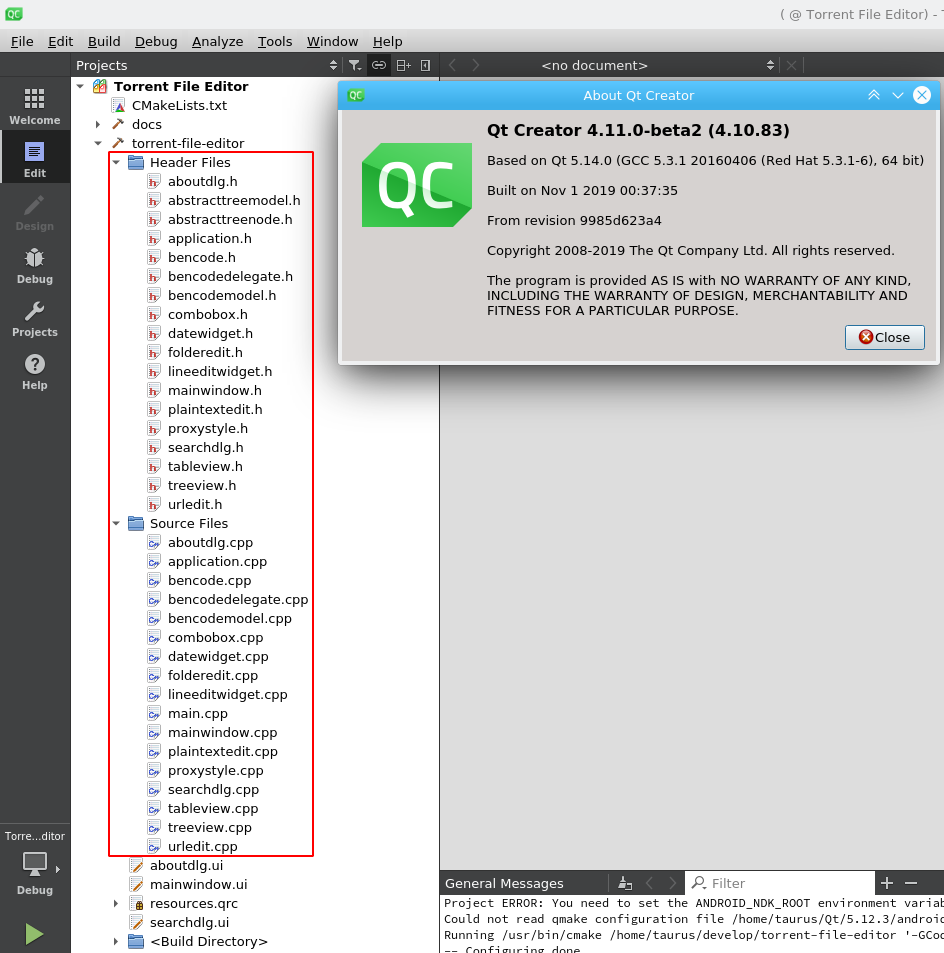The width and height of the screenshot is (944, 953).
Task: Select the Header Files folder label
Action: pos(190,162)
